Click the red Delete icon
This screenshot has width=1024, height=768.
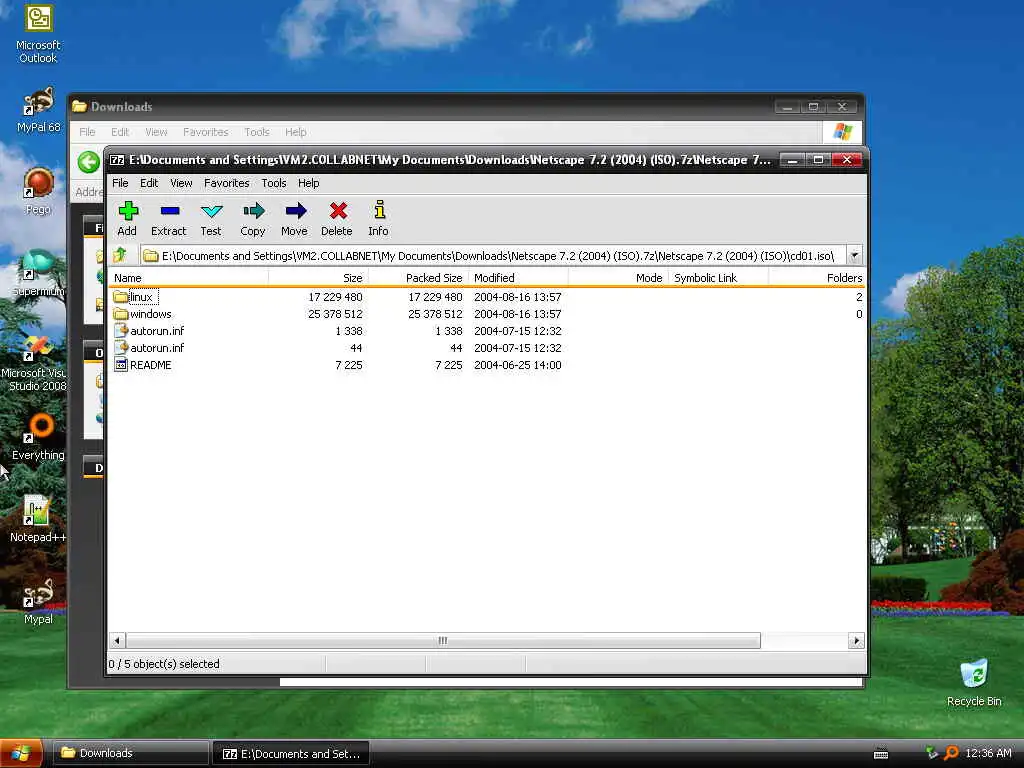[x=337, y=218]
